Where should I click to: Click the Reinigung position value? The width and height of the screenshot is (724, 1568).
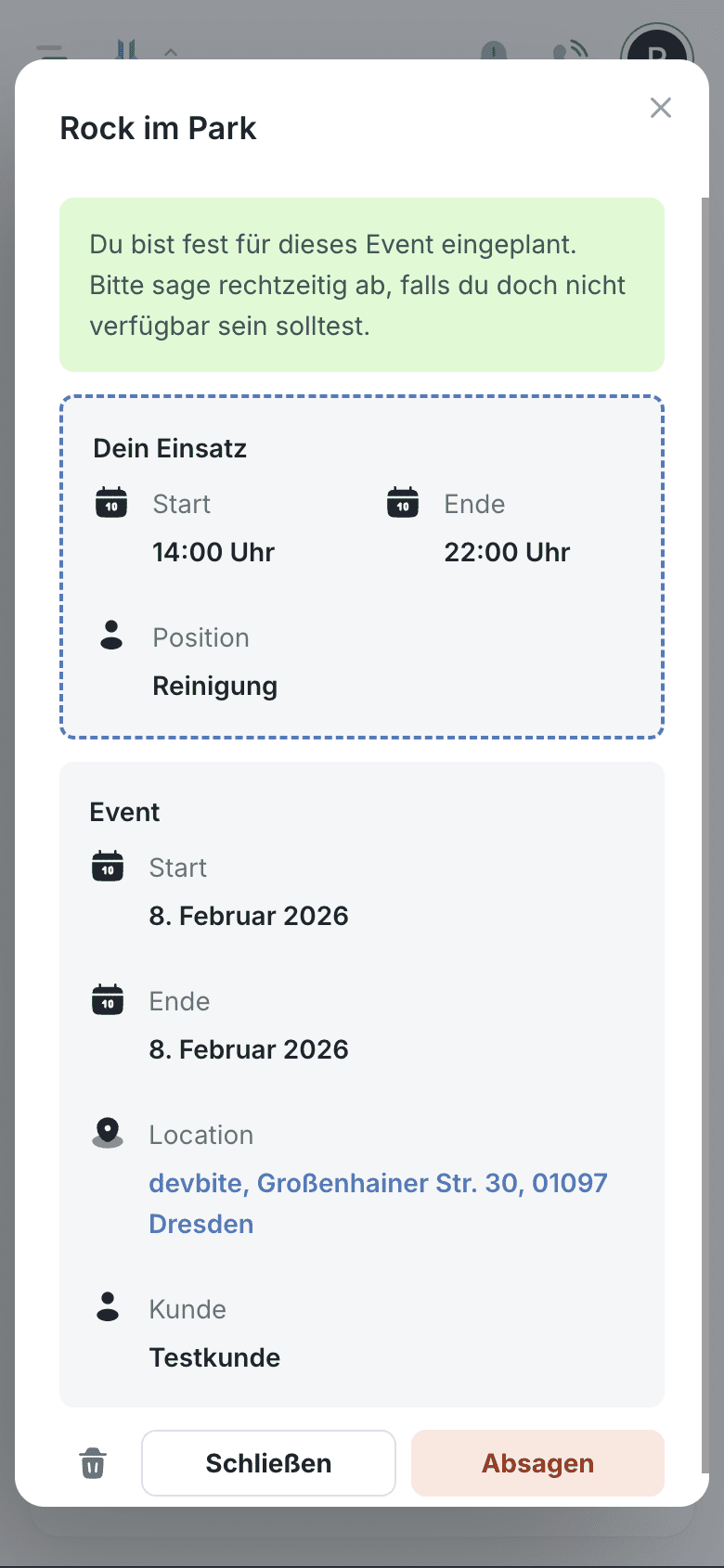[214, 686]
